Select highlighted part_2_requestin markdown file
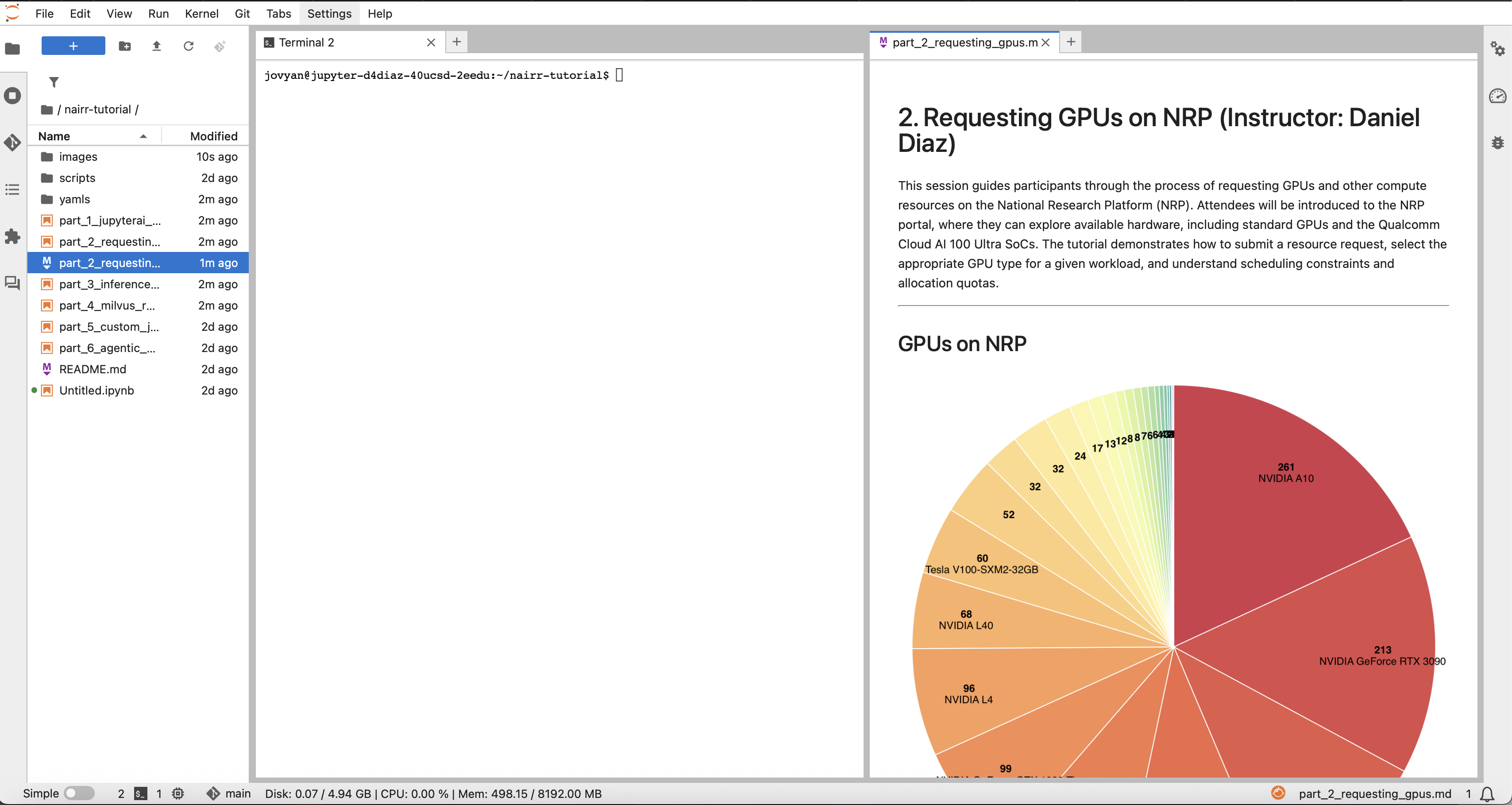This screenshot has height=805, width=1512. [x=139, y=263]
